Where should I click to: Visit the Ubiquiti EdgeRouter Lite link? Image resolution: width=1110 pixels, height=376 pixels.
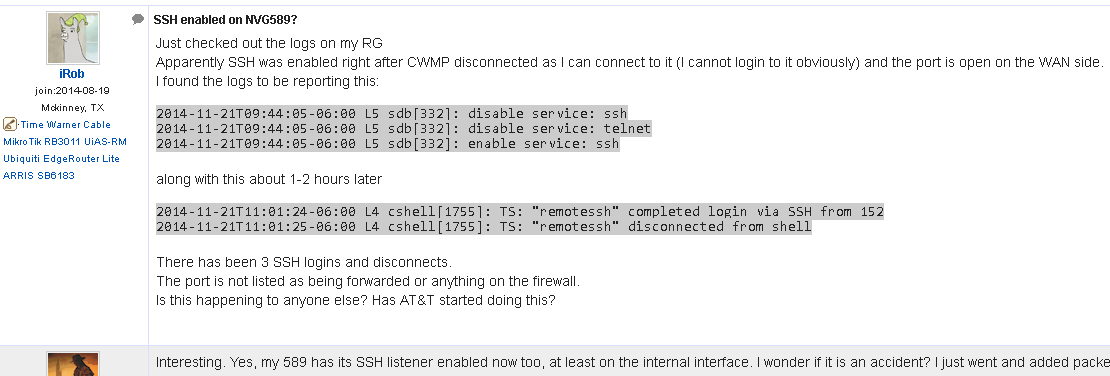point(62,159)
